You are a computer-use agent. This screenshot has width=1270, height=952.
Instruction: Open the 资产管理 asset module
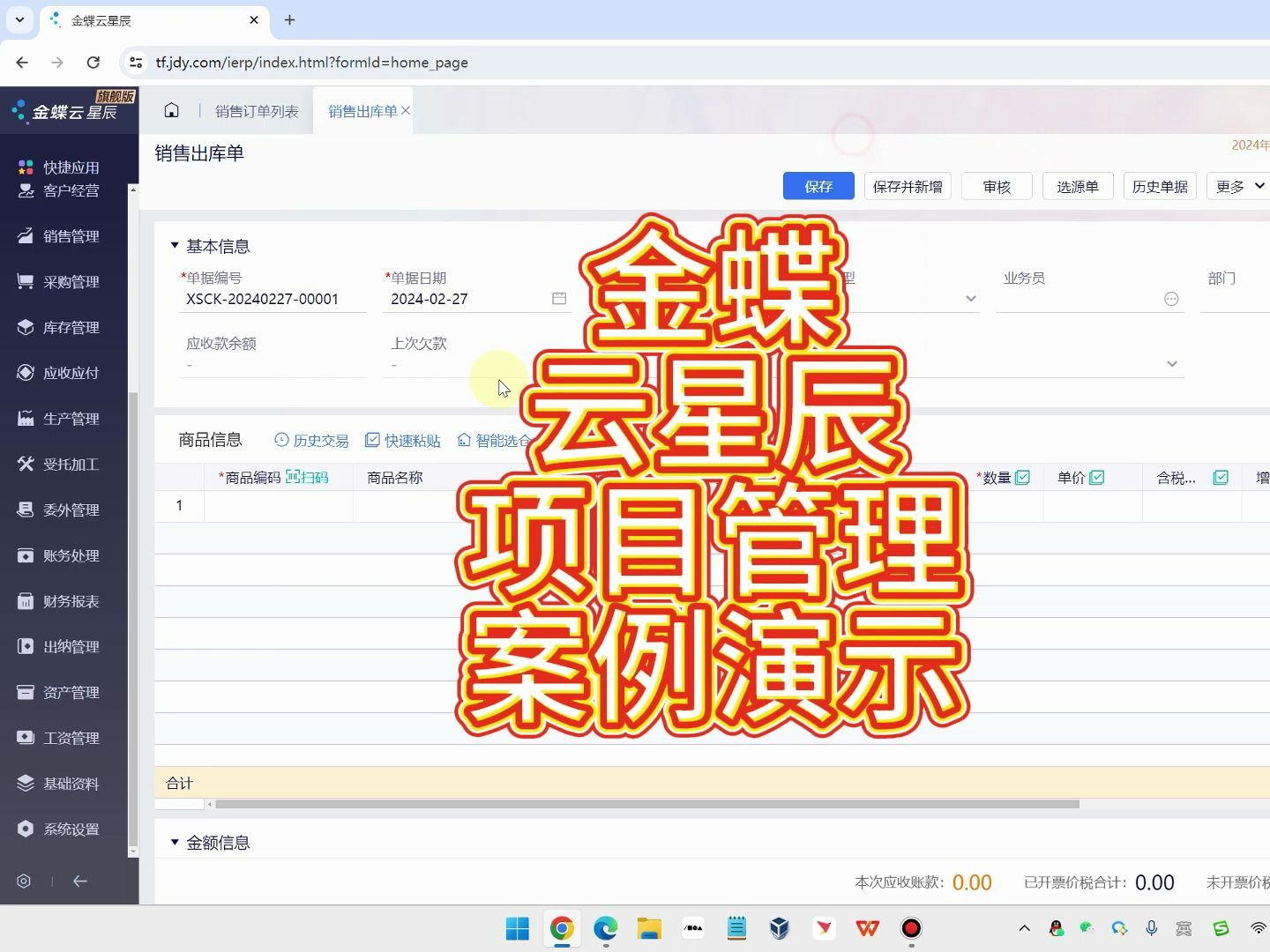60,693
